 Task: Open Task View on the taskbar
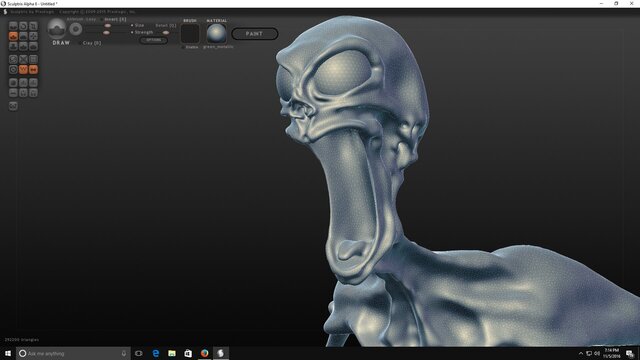pyautogui.click(x=139, y=353)
